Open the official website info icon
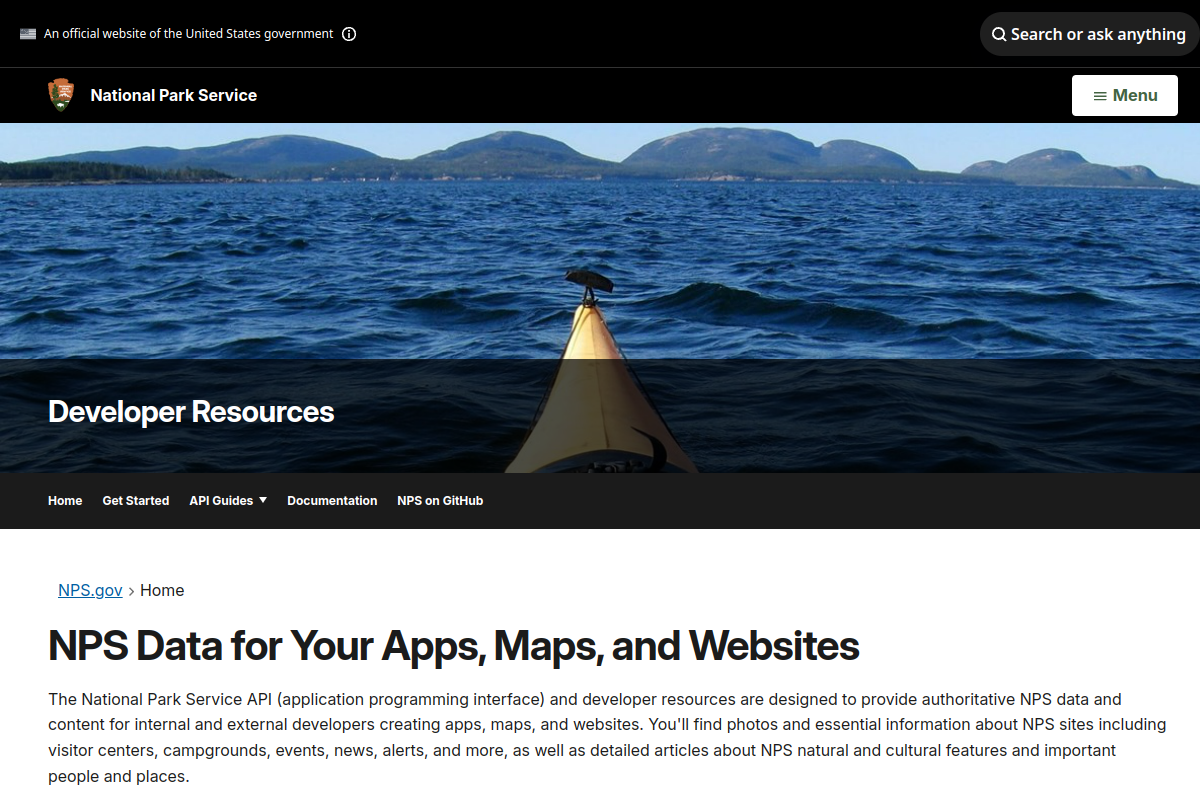Viewport: 1200px width, 800px height. pyautogui.click(x=349, y=34)
